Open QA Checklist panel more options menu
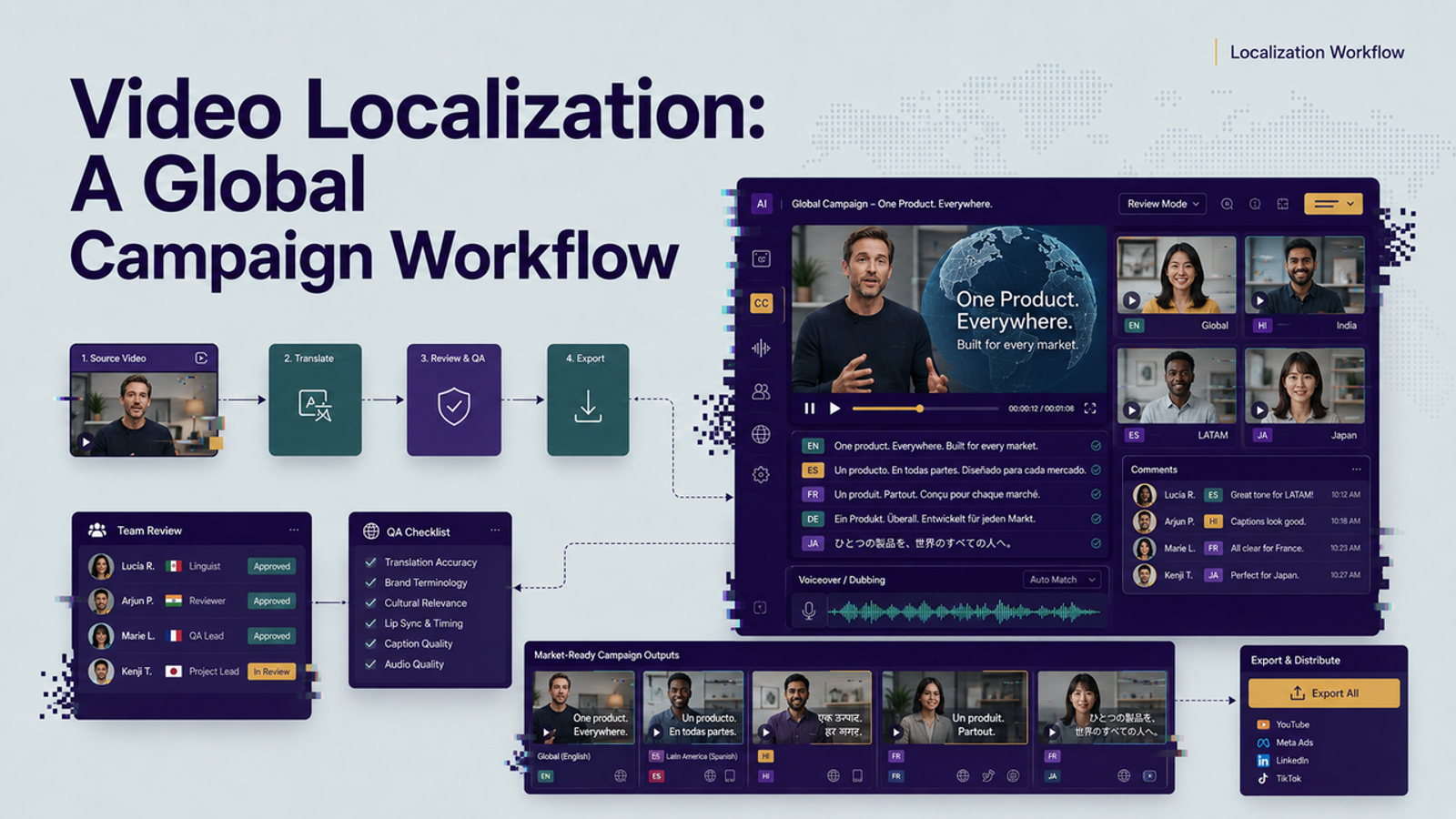Screen dimensions: 1456x819 [495, 531]
